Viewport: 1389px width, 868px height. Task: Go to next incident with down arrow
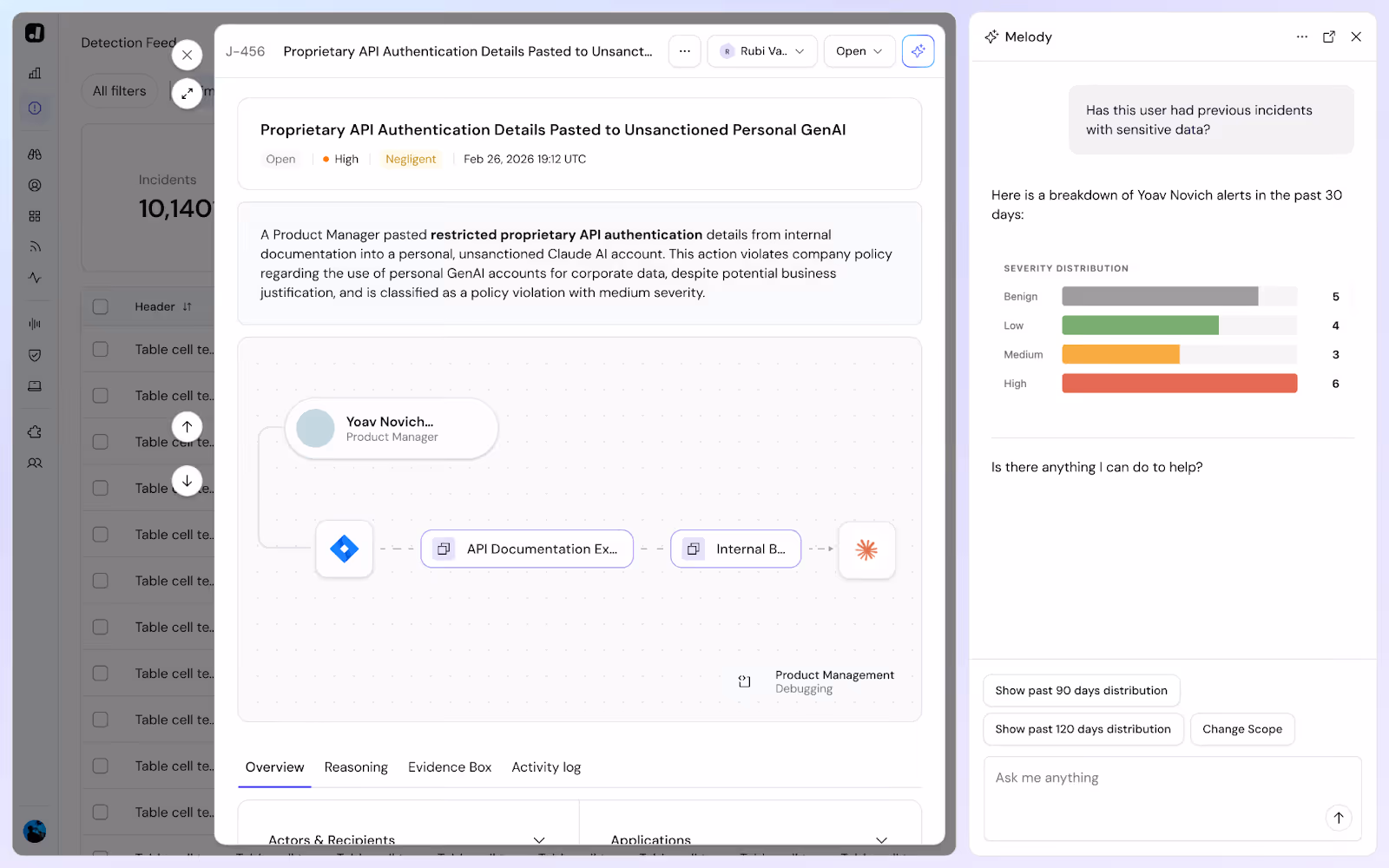point(188,481)
